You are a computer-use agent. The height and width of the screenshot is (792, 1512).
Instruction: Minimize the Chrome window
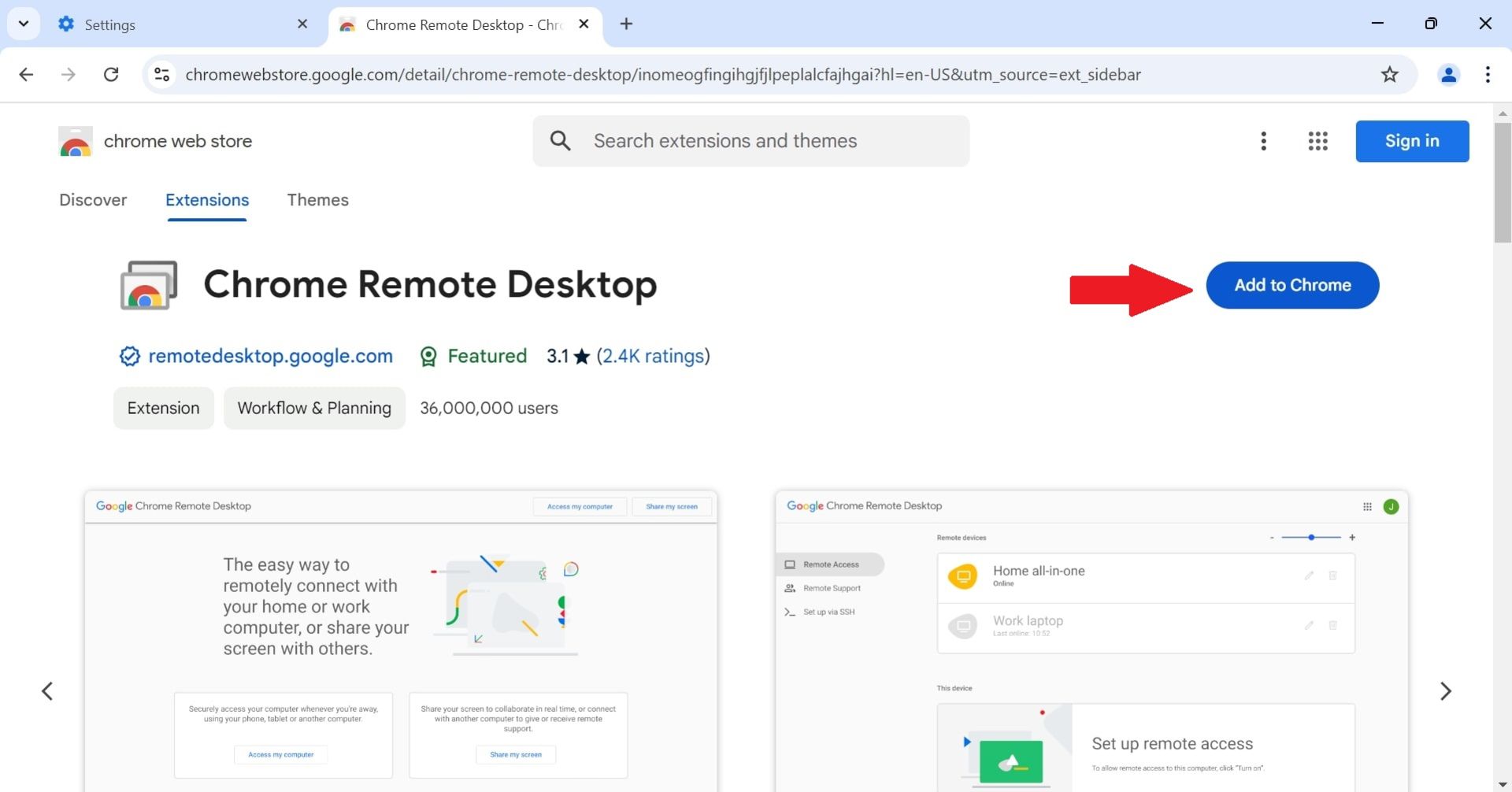pos(1377,24)
